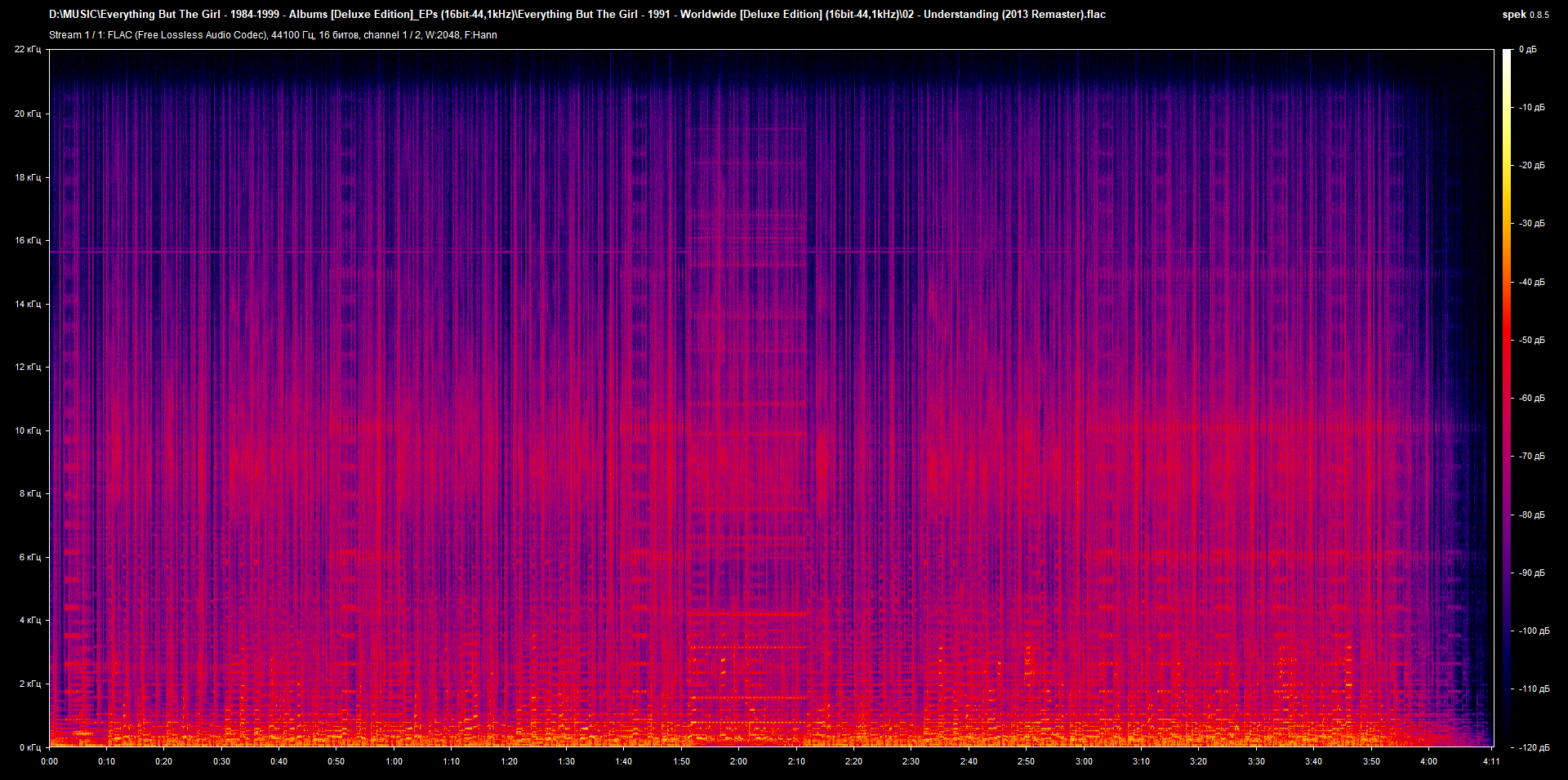Click the '2:50' time axis label
Viewport: 1568px width, 780px height.
(1027, 761)
